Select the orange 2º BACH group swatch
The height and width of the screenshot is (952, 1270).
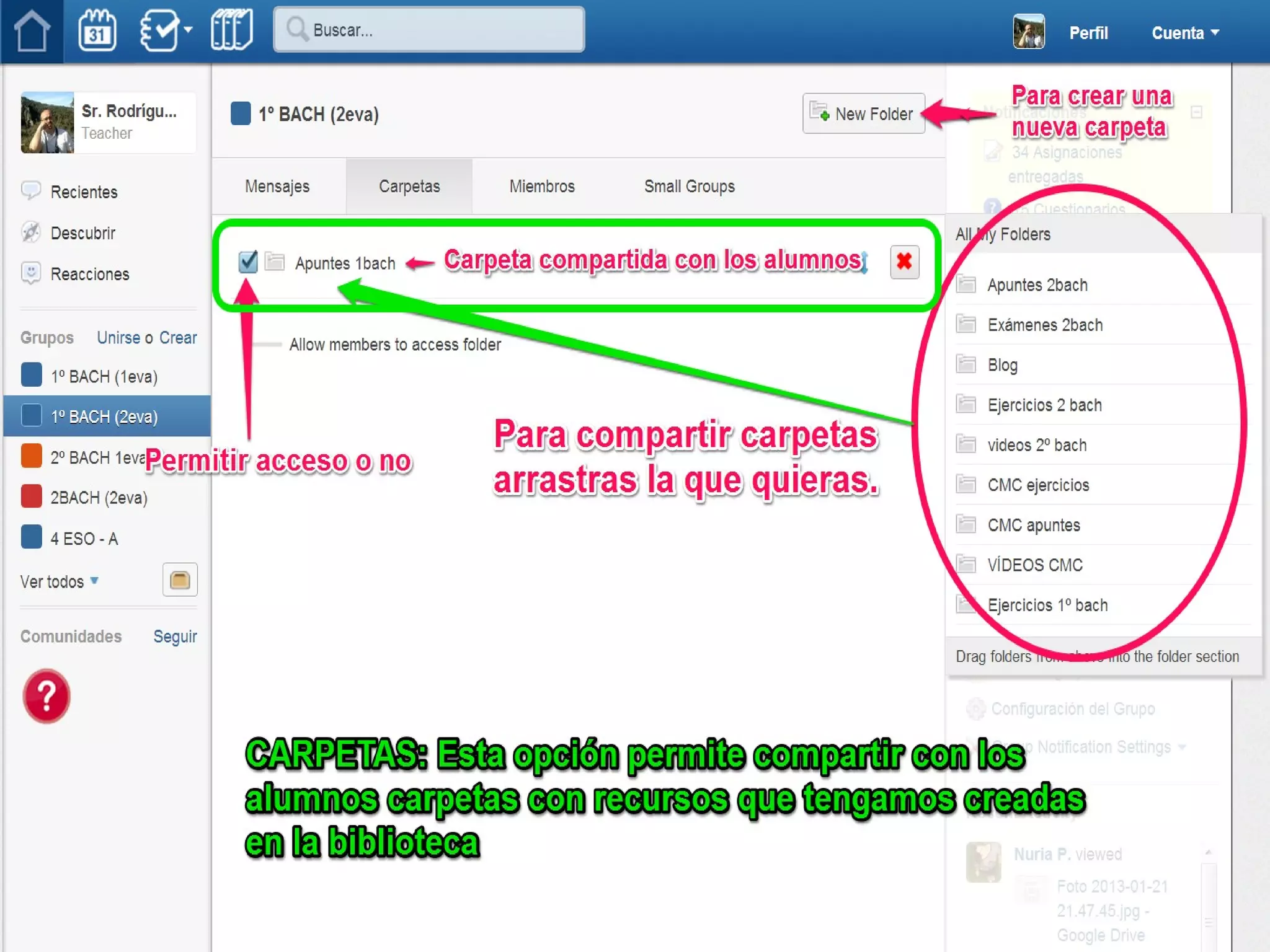pos(32,457)
